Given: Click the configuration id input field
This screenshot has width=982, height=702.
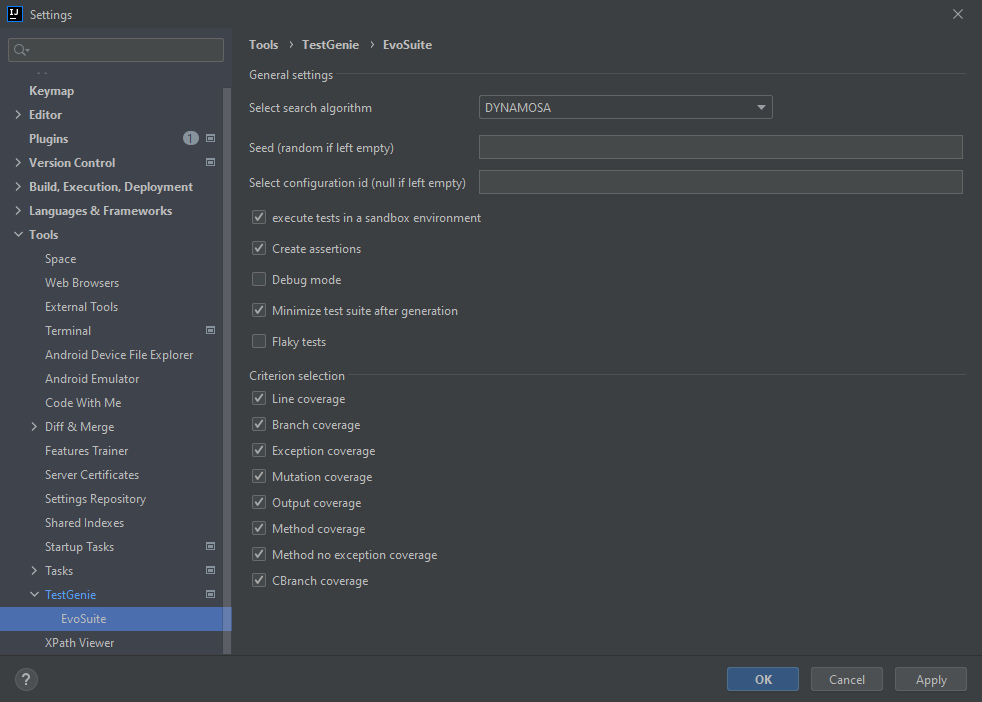Looking at the screenshot, I should point(720,182).
